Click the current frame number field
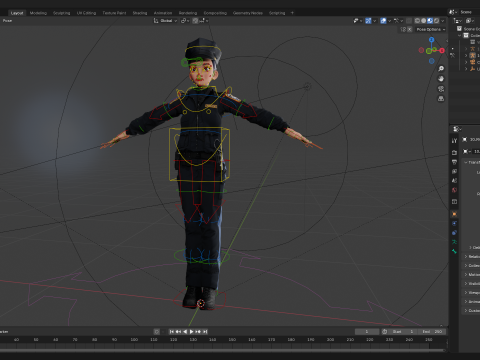This screenshot has width=480, height=360. coord(367,332)
